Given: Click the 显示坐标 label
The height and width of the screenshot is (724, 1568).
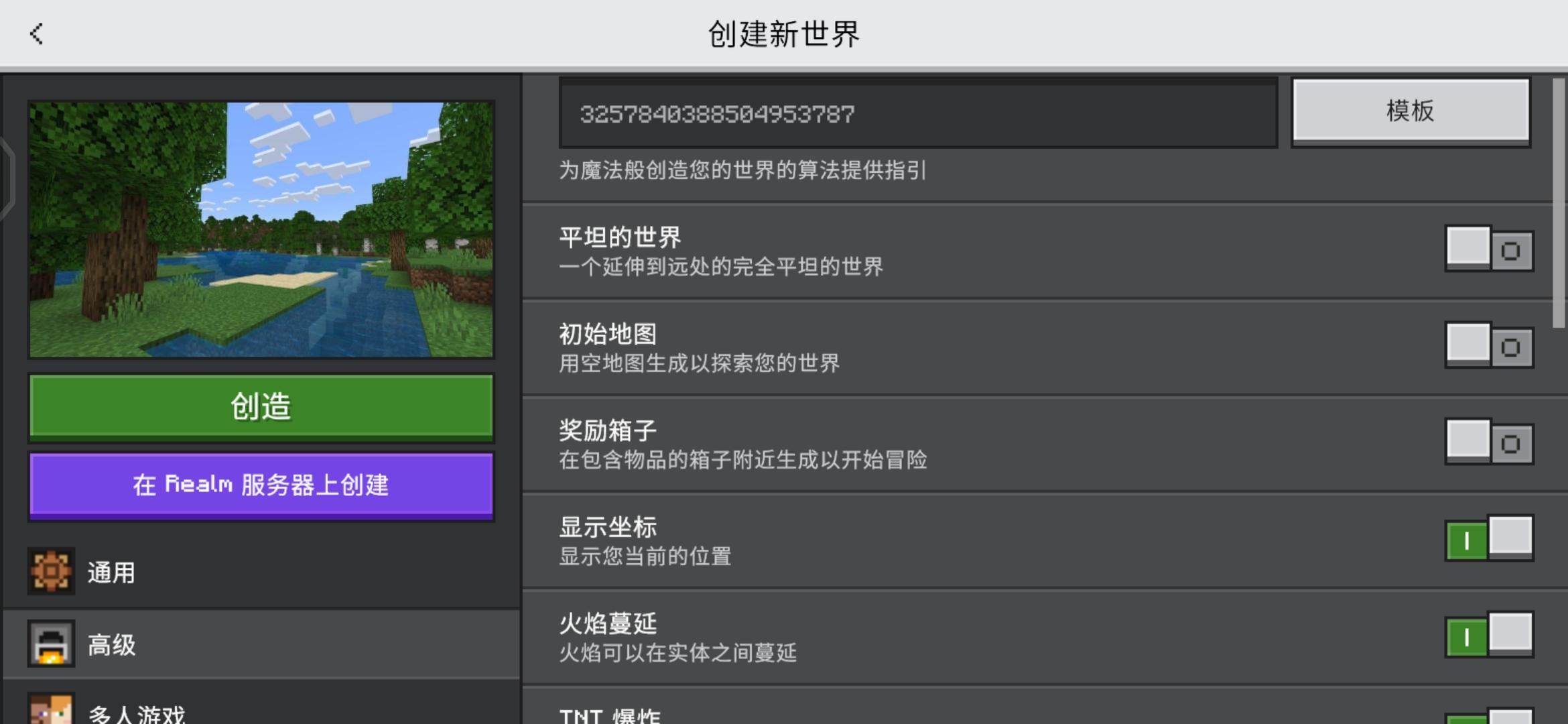Looking at the screenshot, I should pos(608,527).
